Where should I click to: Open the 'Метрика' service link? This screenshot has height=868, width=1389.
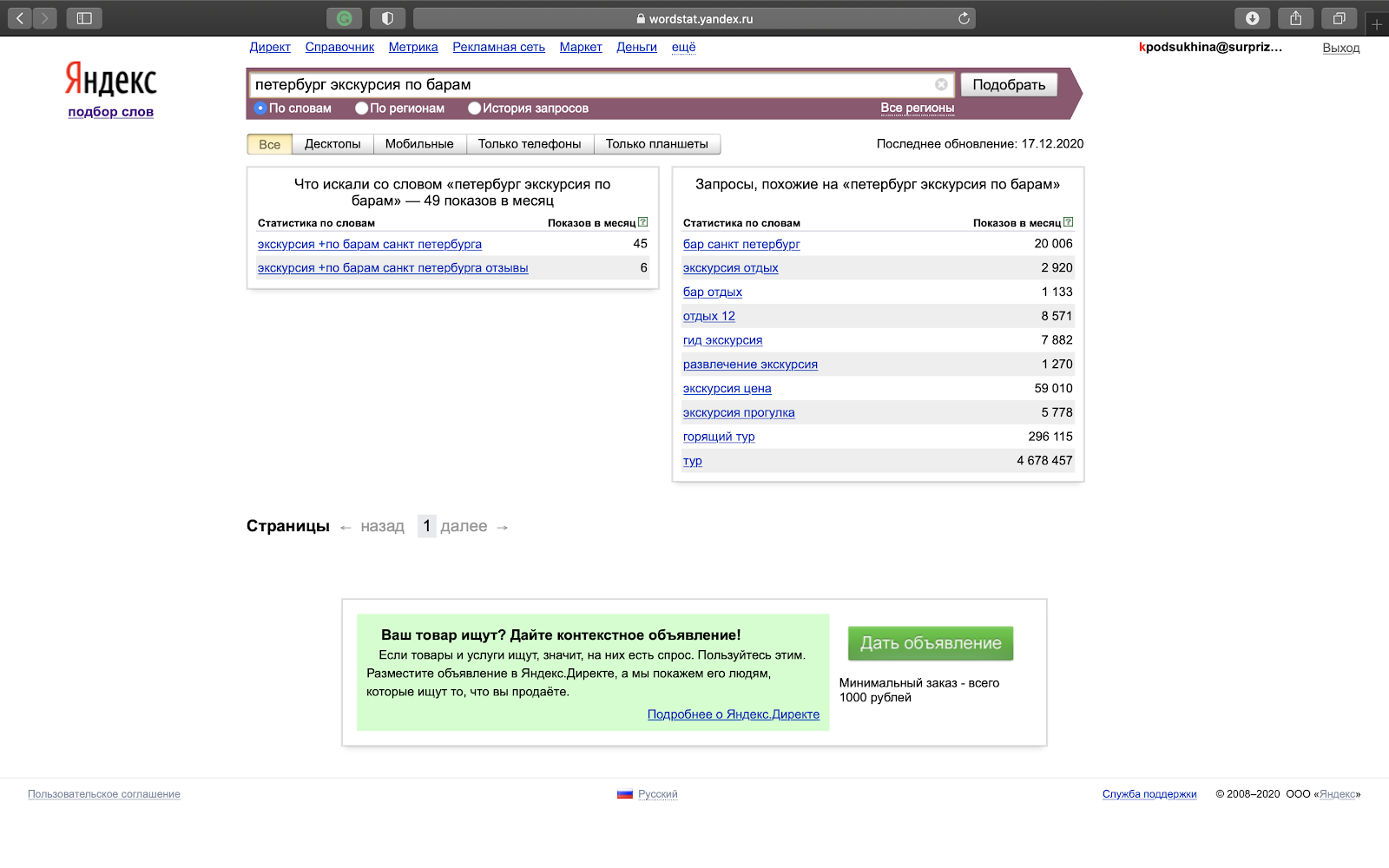coord(413,47)
